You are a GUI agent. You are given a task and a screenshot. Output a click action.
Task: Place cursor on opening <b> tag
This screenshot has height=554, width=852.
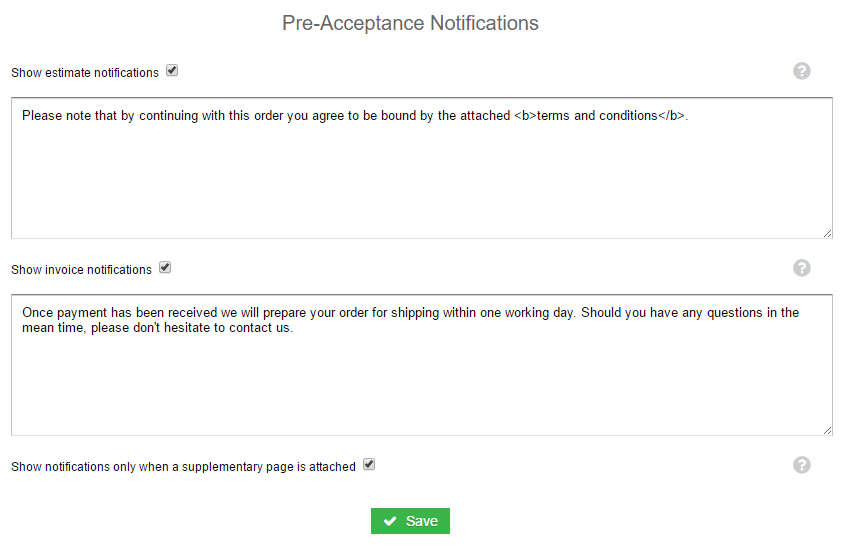click(x=525, y=116)
